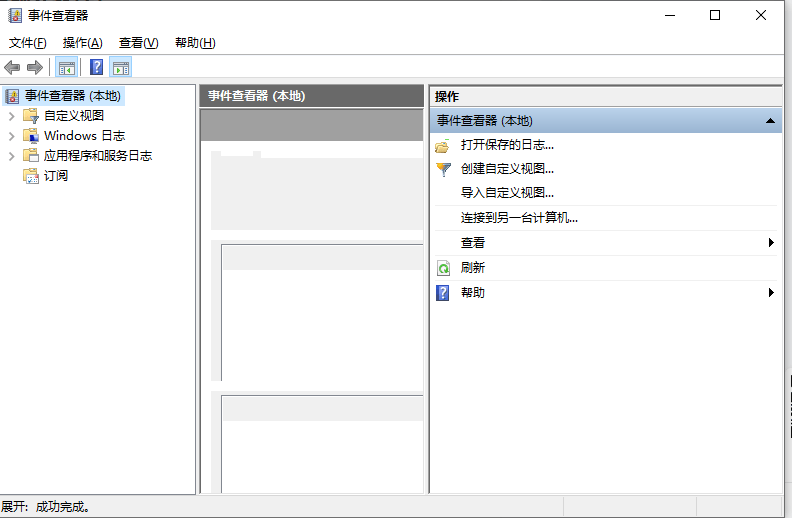Click the open-folder icon beside 打开保存的日志
Viewport: 792px width, 518px height.
point(442,146)
